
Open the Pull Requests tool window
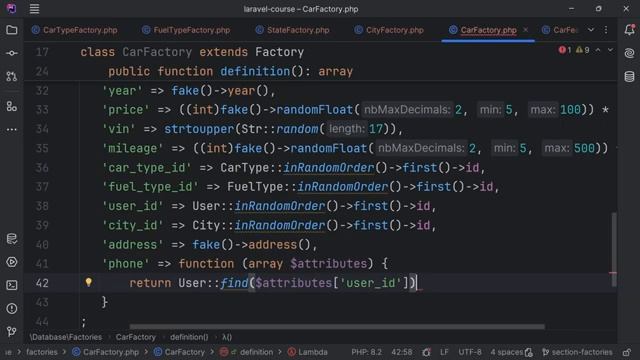[x=11, y=76]
